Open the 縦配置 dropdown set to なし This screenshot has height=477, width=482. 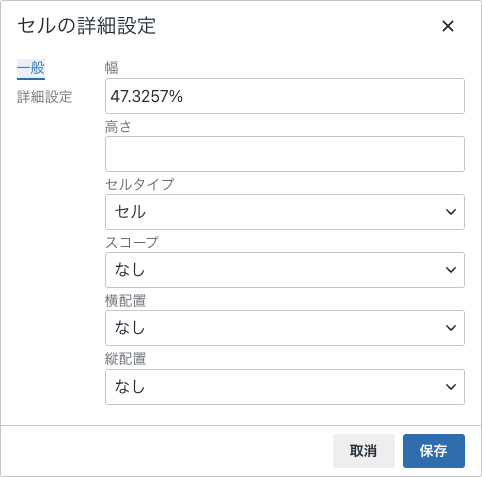click(285, 387)
